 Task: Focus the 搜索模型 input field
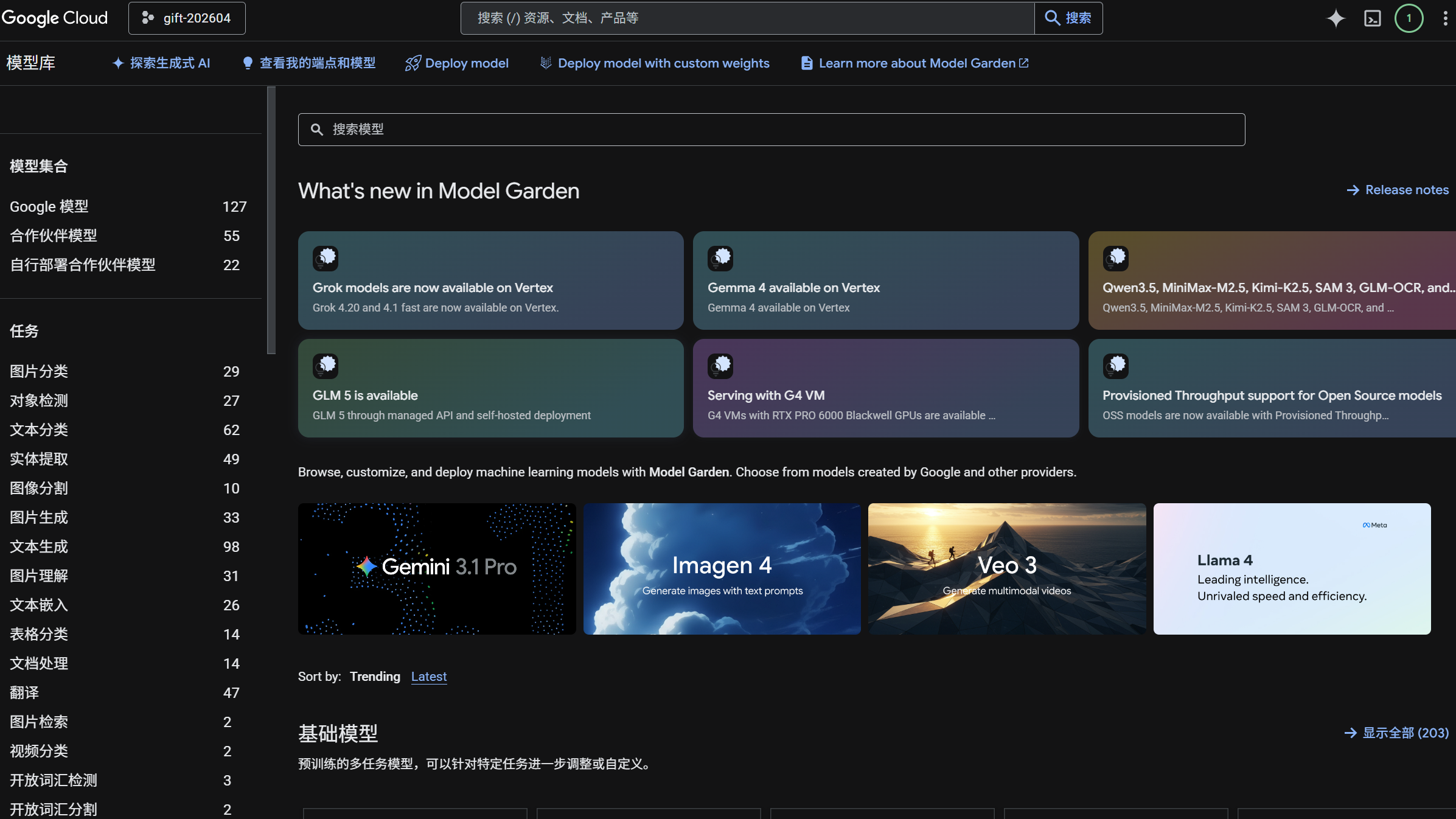click(772, 130)
